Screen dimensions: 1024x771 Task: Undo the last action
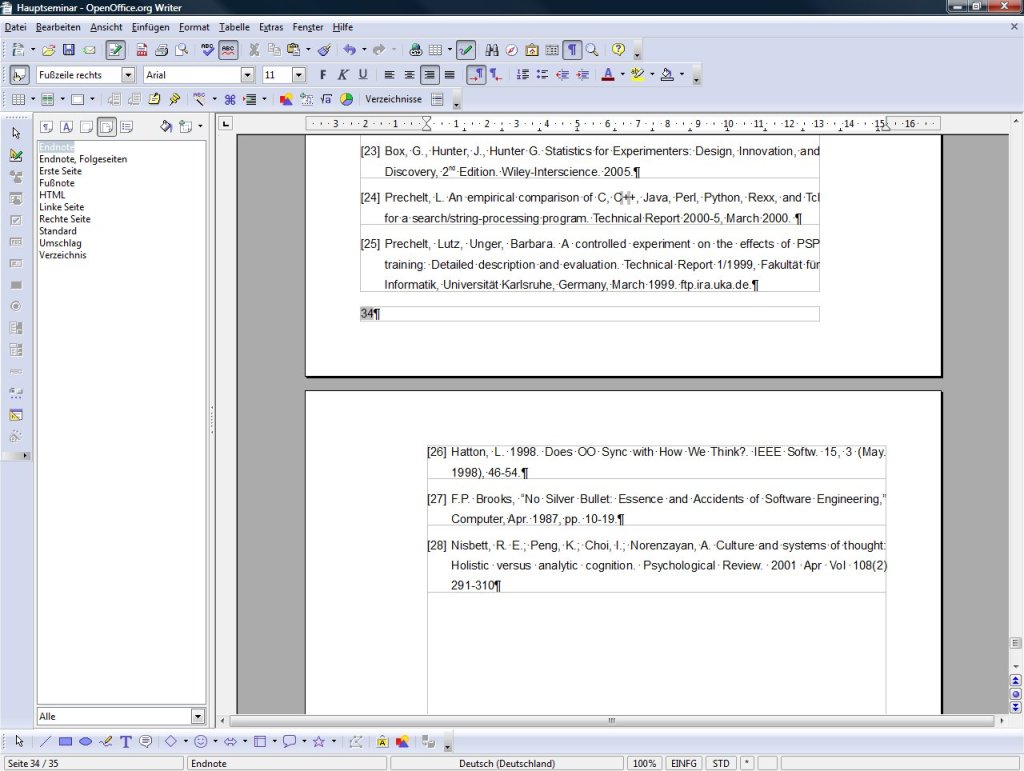(x=350, y=50)
